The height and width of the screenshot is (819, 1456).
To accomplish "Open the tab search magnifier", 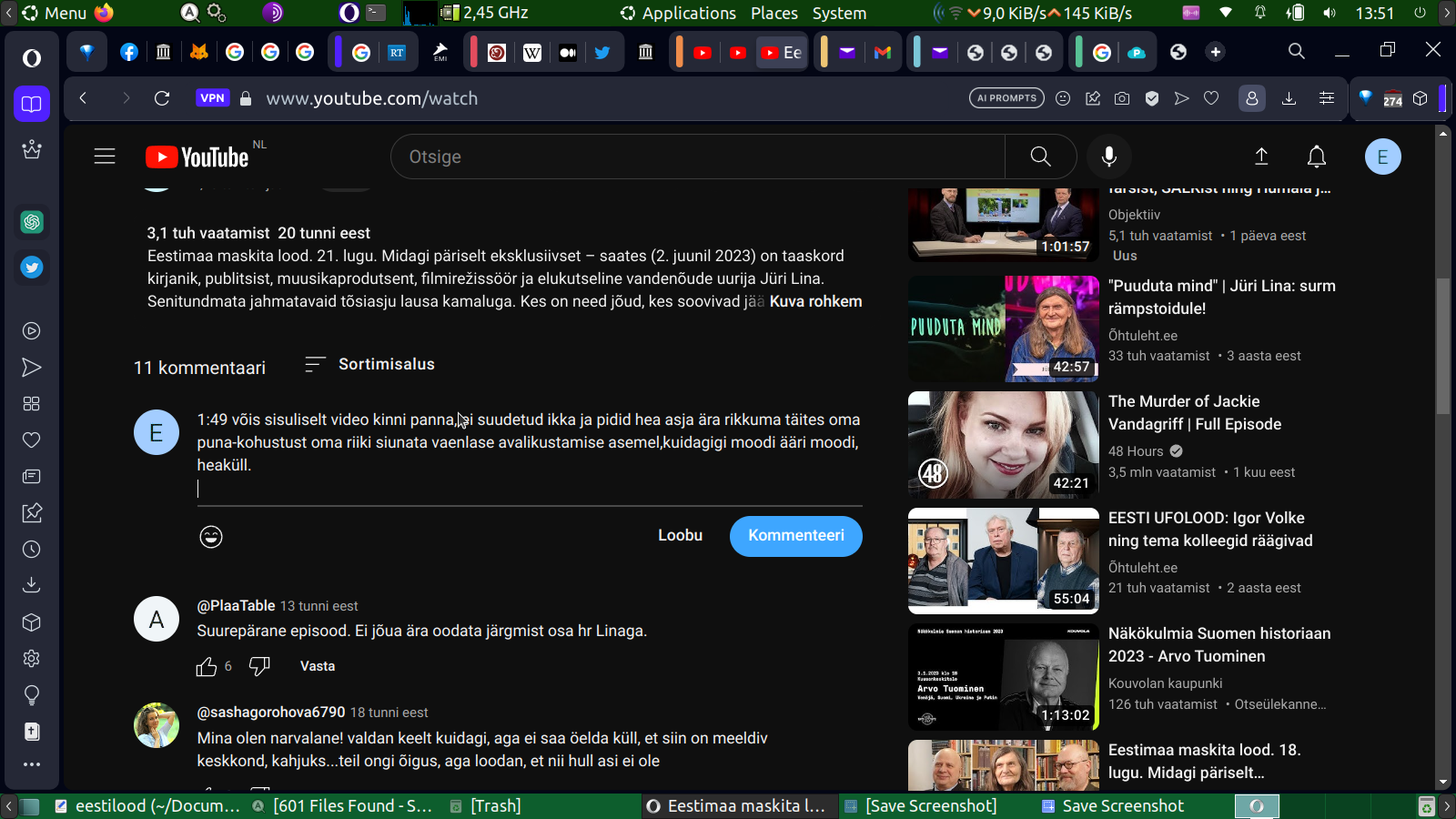I will [1297, 52].
